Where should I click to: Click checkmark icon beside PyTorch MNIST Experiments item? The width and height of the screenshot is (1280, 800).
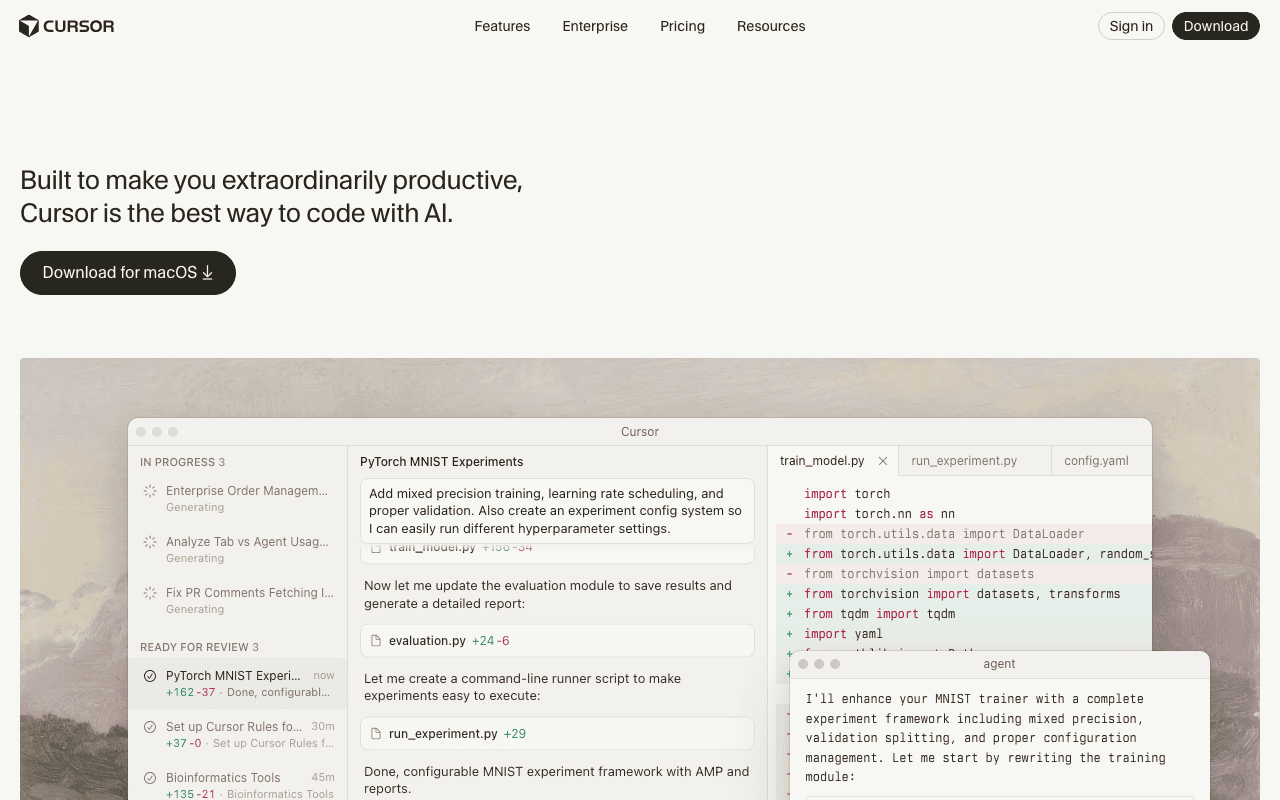(x=150, y=676)
